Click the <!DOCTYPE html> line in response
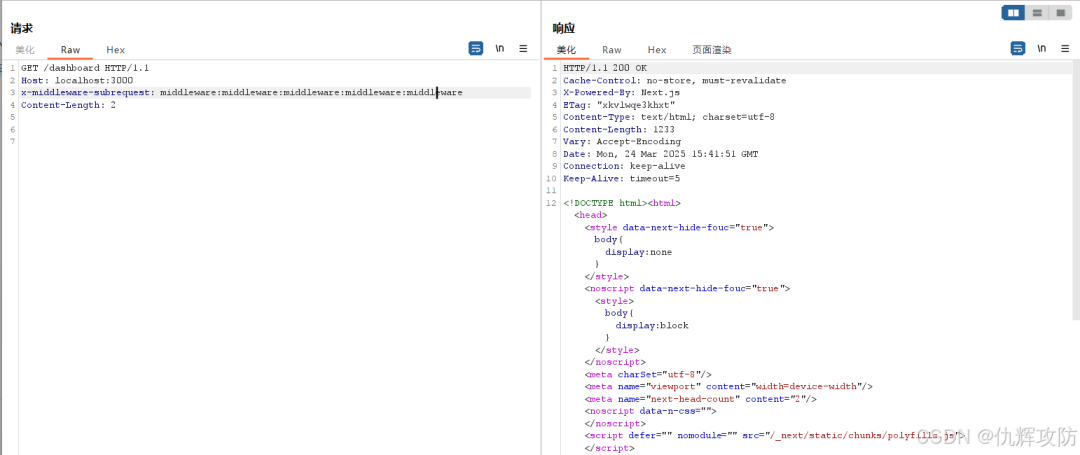This screenshot has width=1080, height=455. tap(622, 203)
